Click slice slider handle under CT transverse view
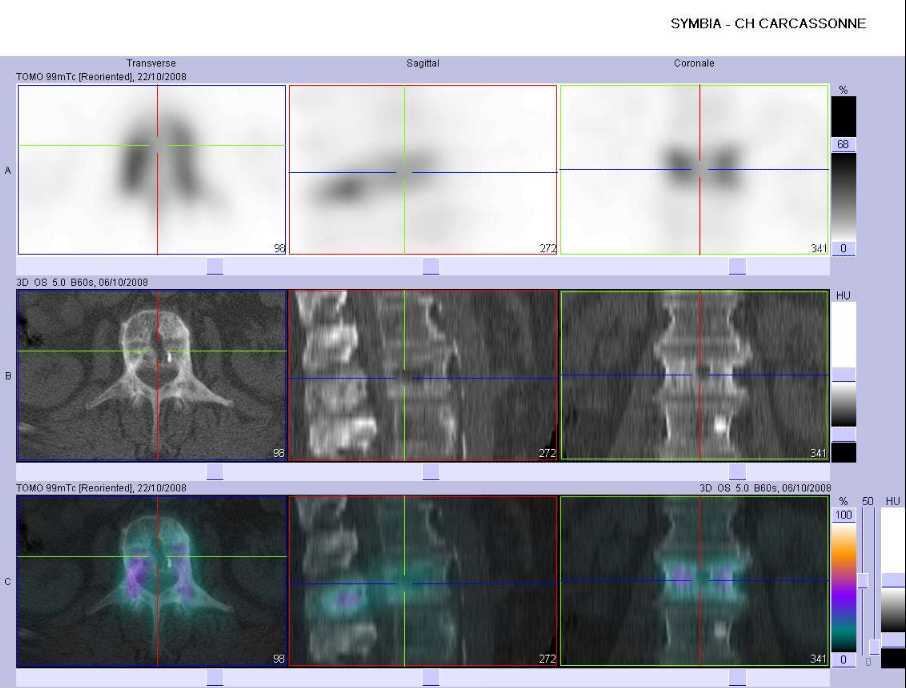The image size is (906, 688). click(x=215, y=472)
